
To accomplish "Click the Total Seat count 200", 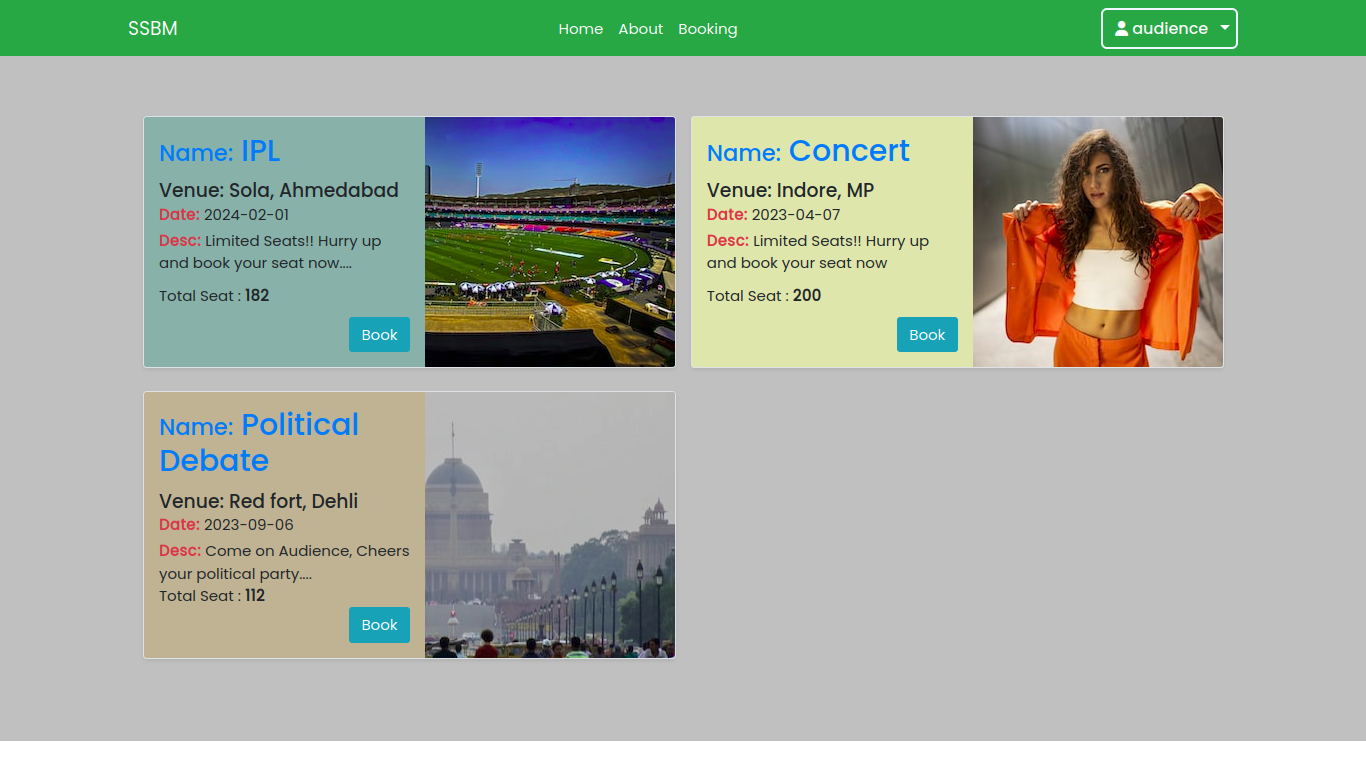I will pyautogui.click(x=806, y=296).
